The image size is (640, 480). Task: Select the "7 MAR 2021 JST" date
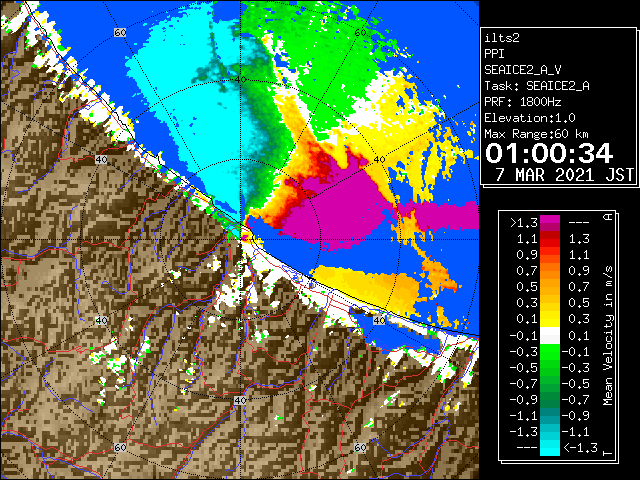(565, 175)
